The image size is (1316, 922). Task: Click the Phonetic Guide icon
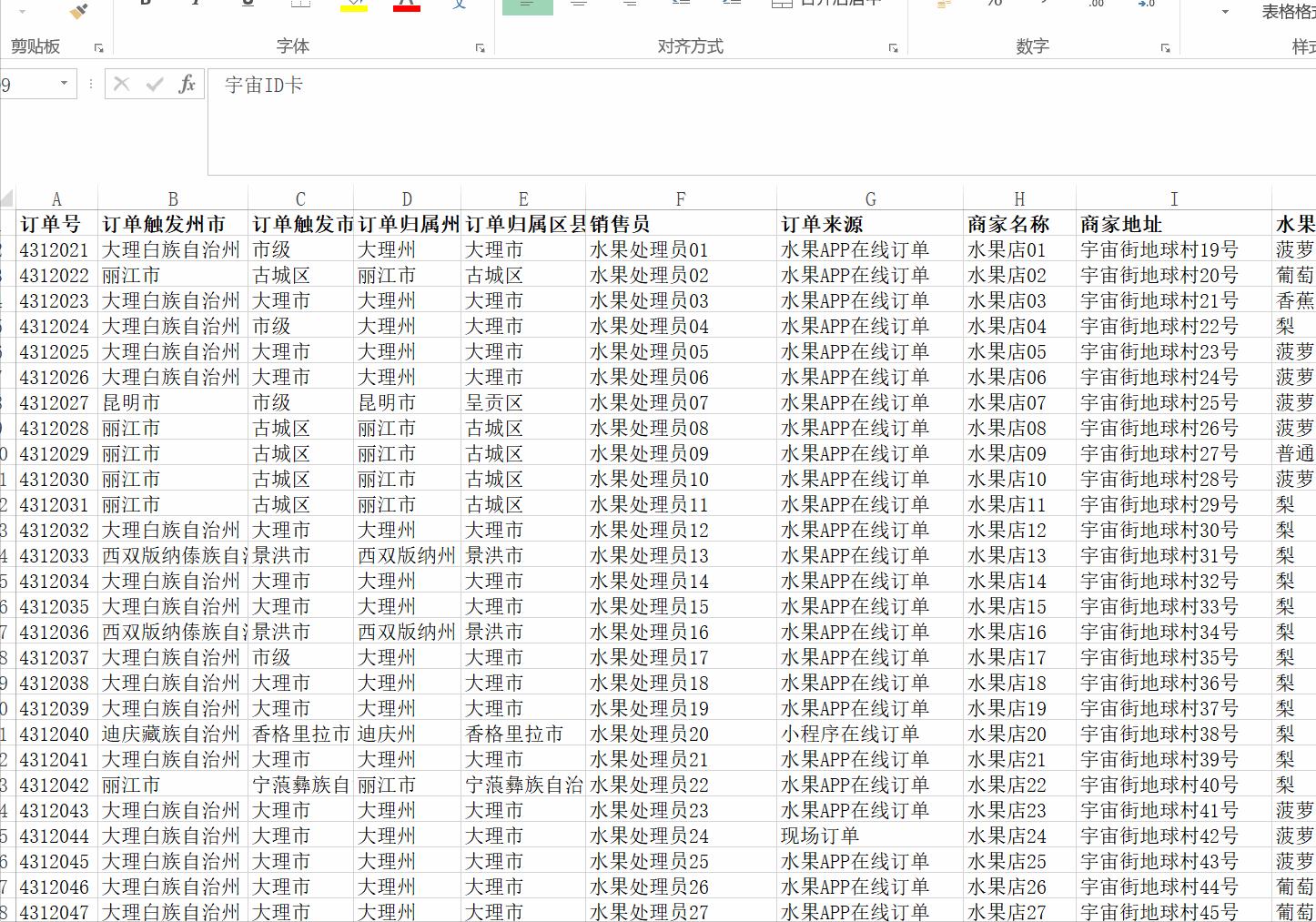pyautogui.click(x=460, y=5)
